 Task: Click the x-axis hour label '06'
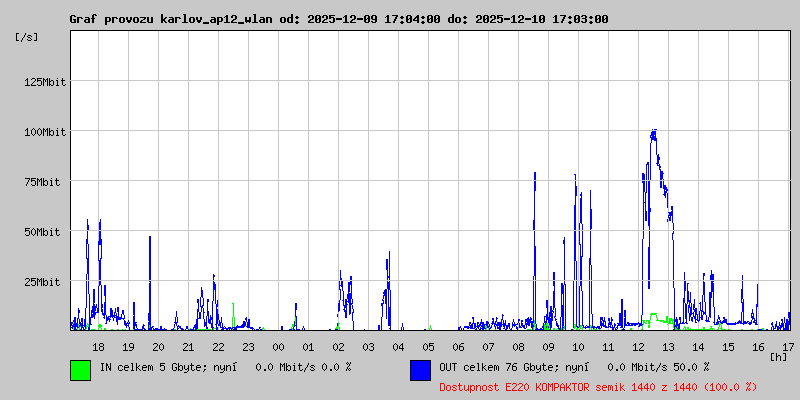tap(459, 347)
